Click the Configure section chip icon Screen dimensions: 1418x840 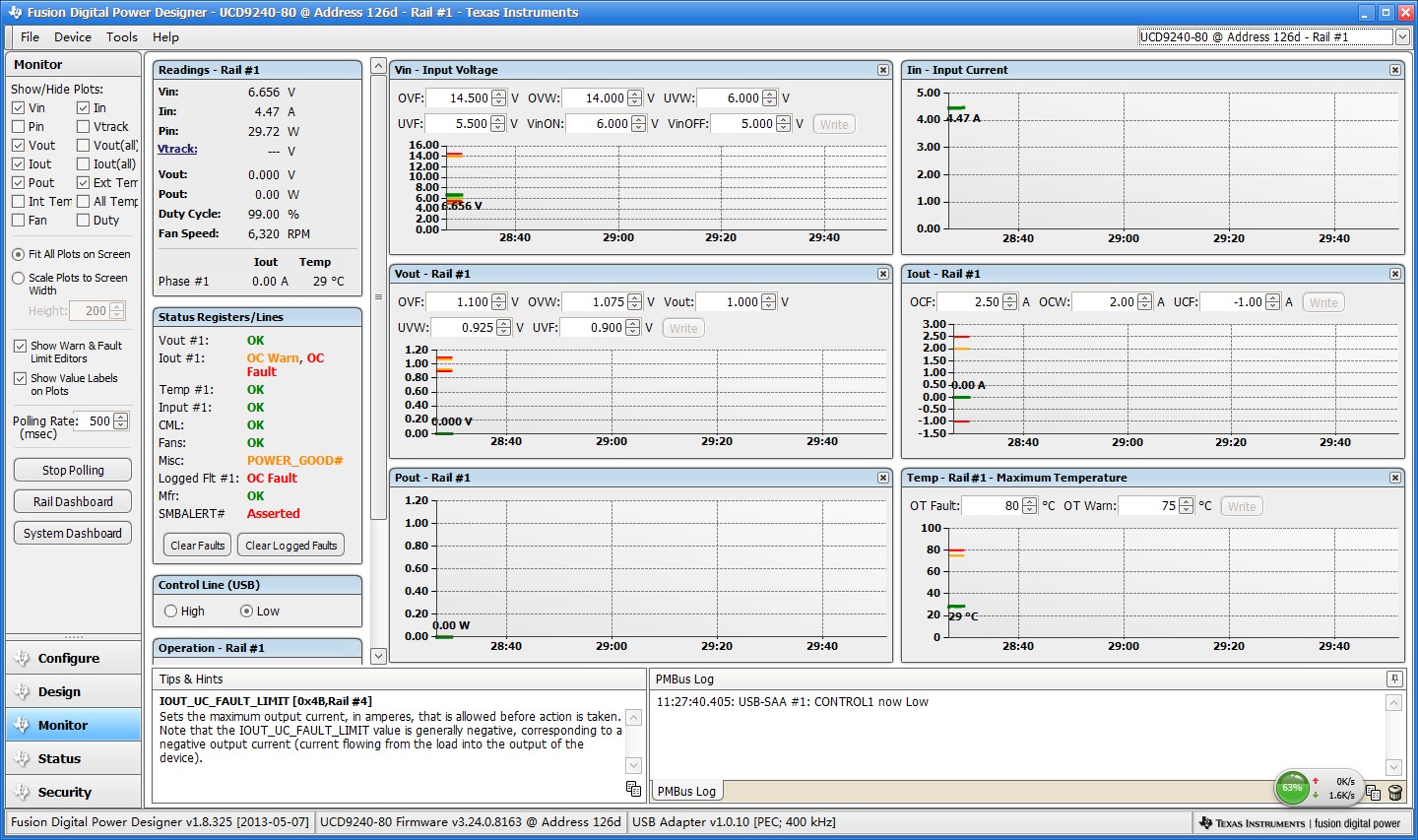tap(22, 659)
